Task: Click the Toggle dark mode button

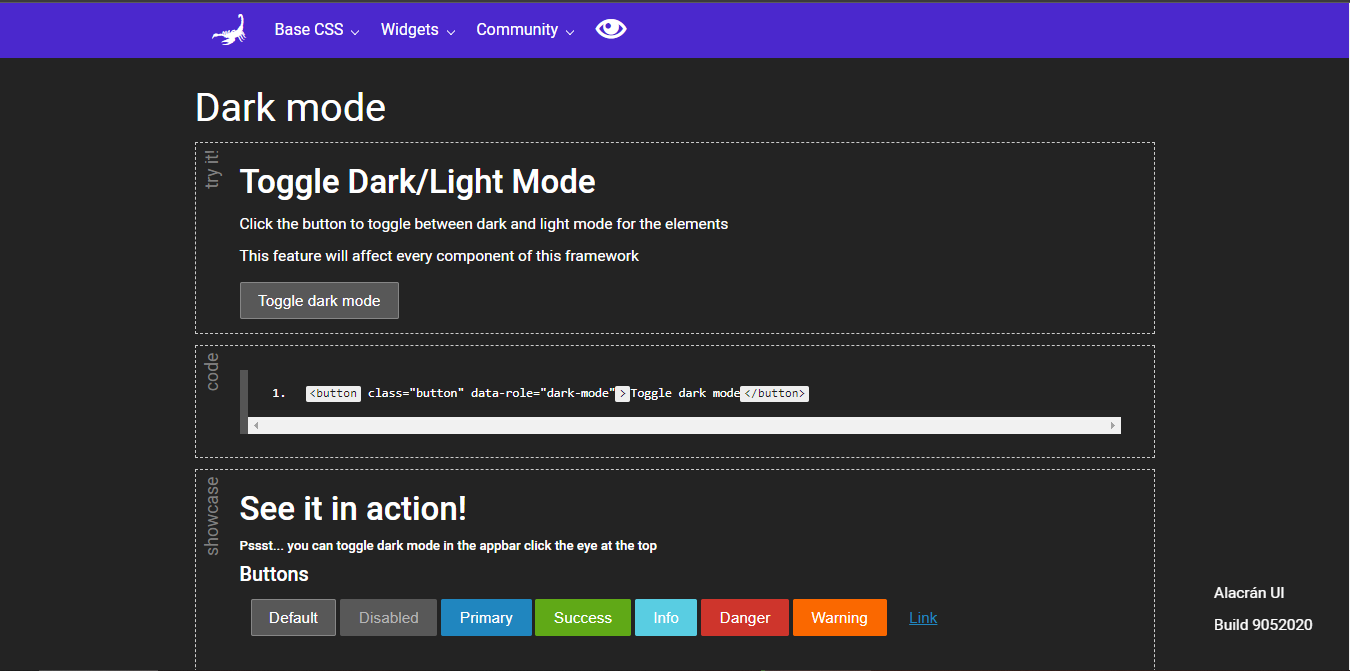Action: coord(319,300)
